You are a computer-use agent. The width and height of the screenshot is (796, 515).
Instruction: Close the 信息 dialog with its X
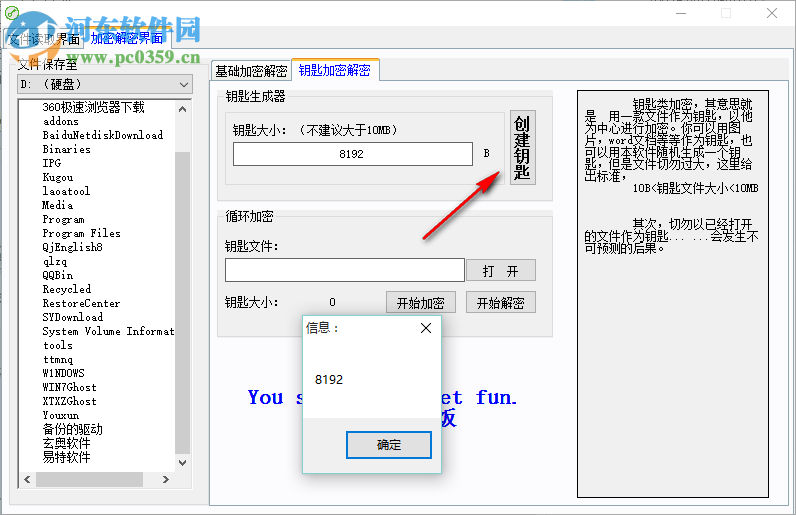click(x=426, y=328)
